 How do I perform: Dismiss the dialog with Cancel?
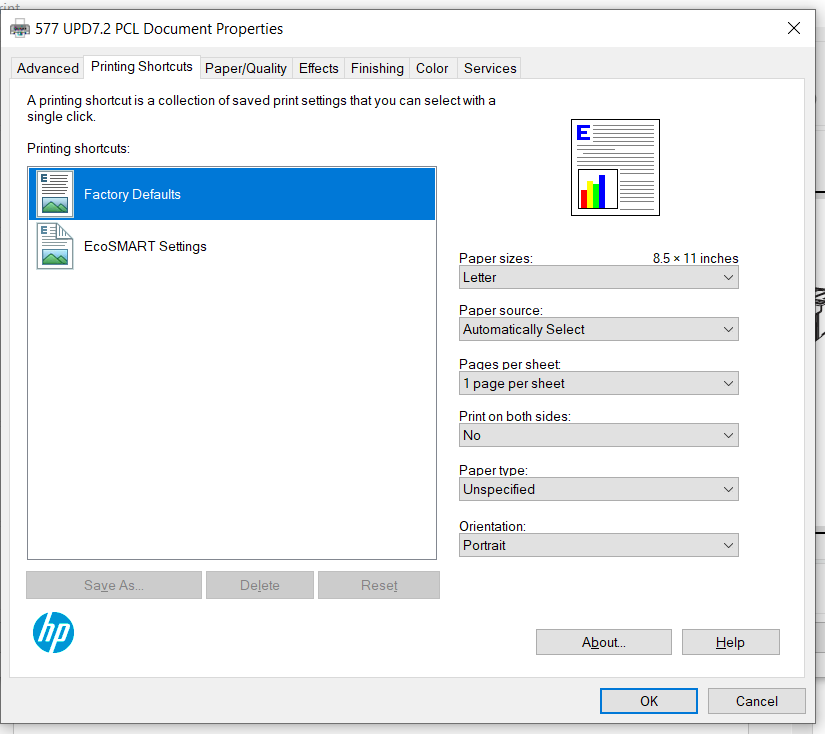756,700
